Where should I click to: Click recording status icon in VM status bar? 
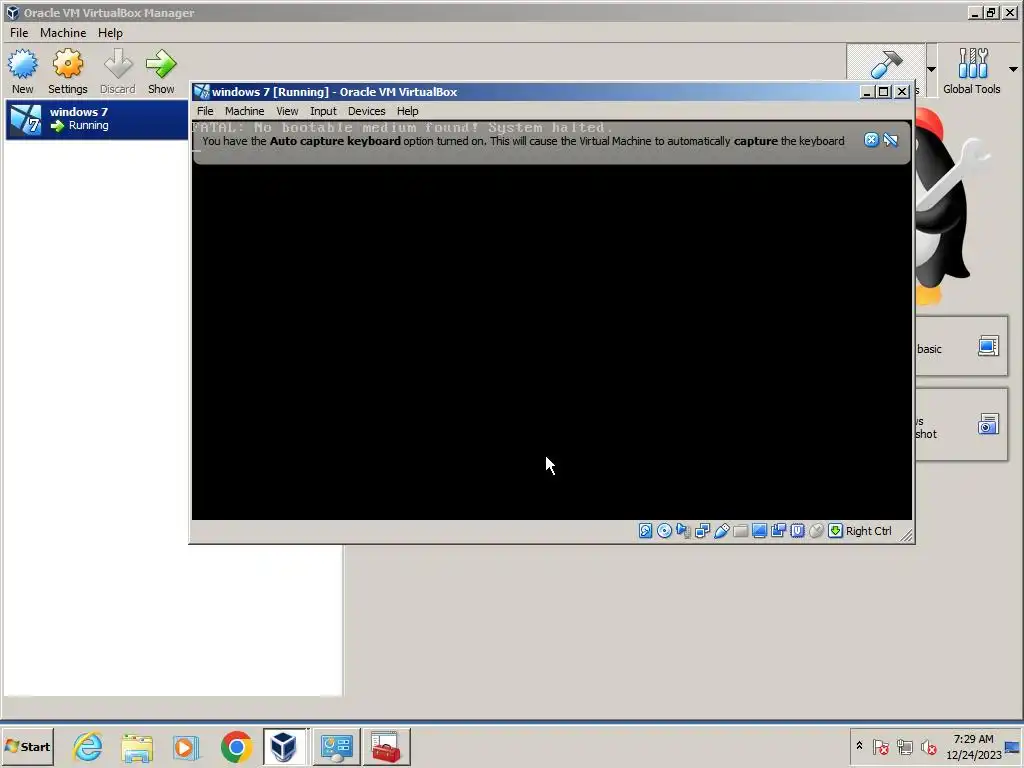(778, 531)
